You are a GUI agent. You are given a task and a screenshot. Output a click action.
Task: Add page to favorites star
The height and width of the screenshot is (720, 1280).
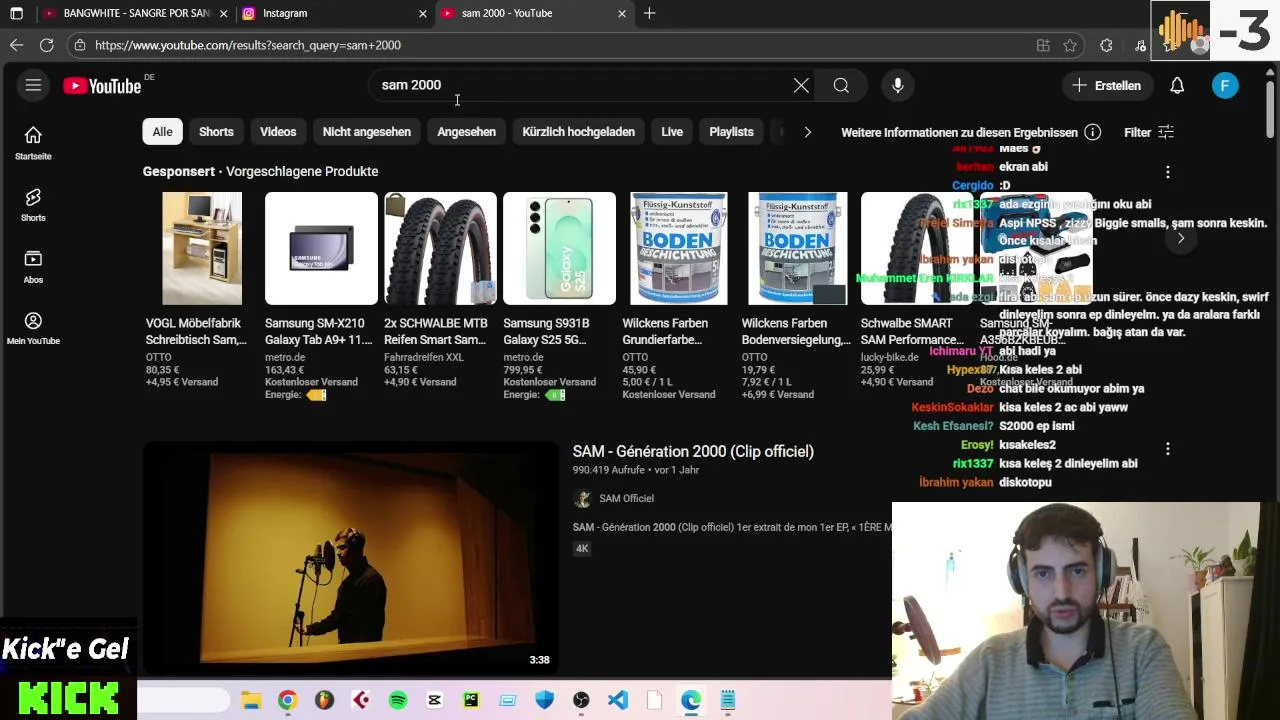pos(1070,45)
